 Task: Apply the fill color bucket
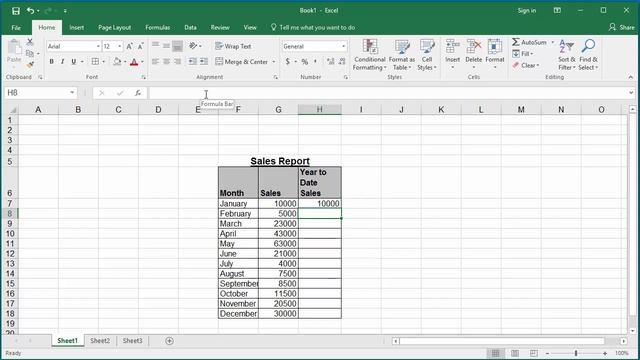click(117, 62)
